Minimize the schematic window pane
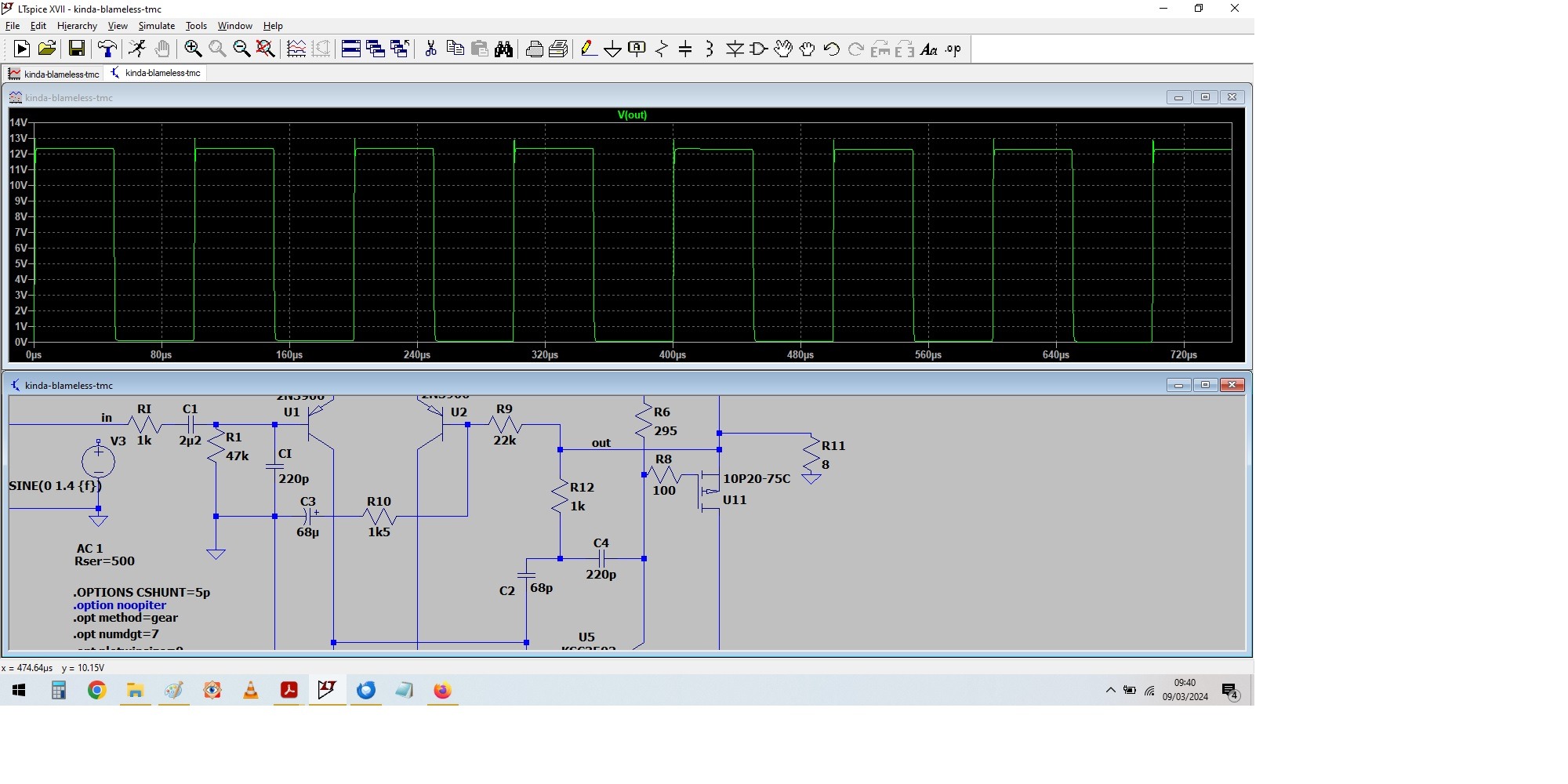 pyautogui.click(x=1178, y=385)
